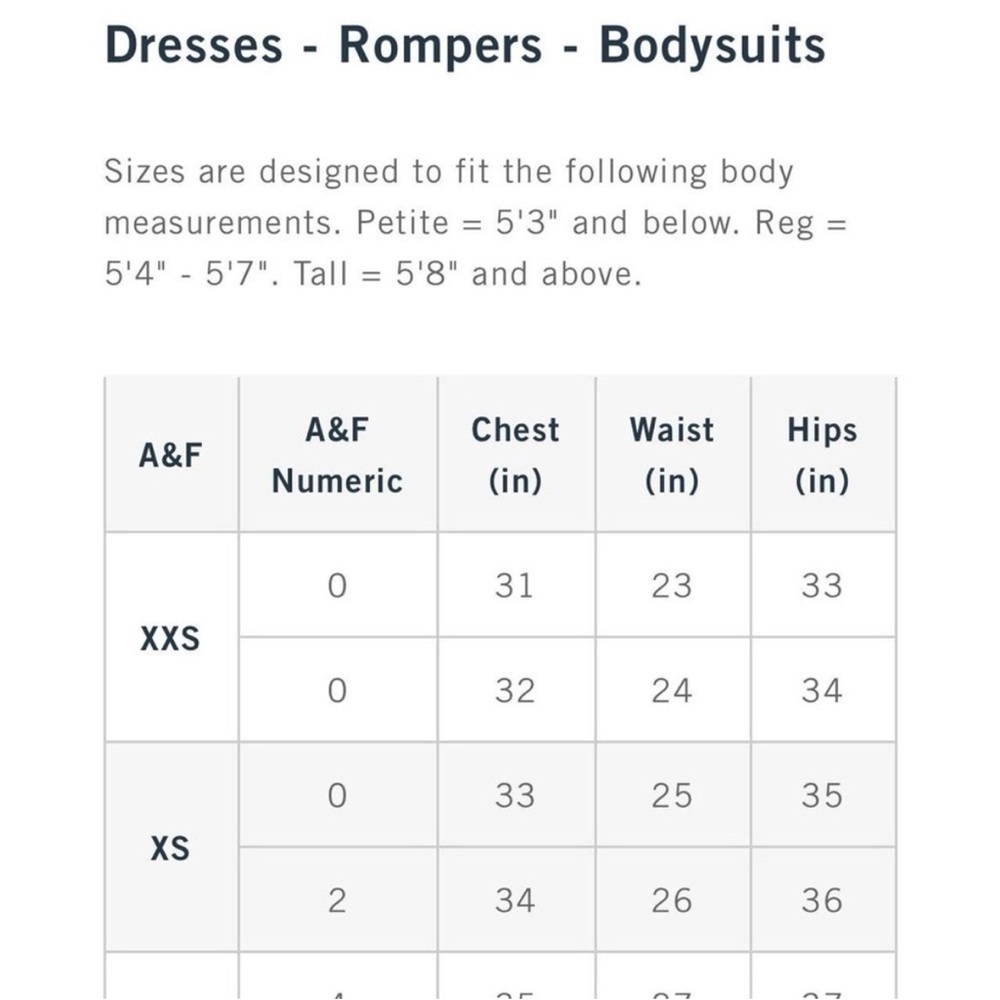Click the hips value 36 cell
The height and width of the screenshot is (1000, 1000).
coord(822,901)
